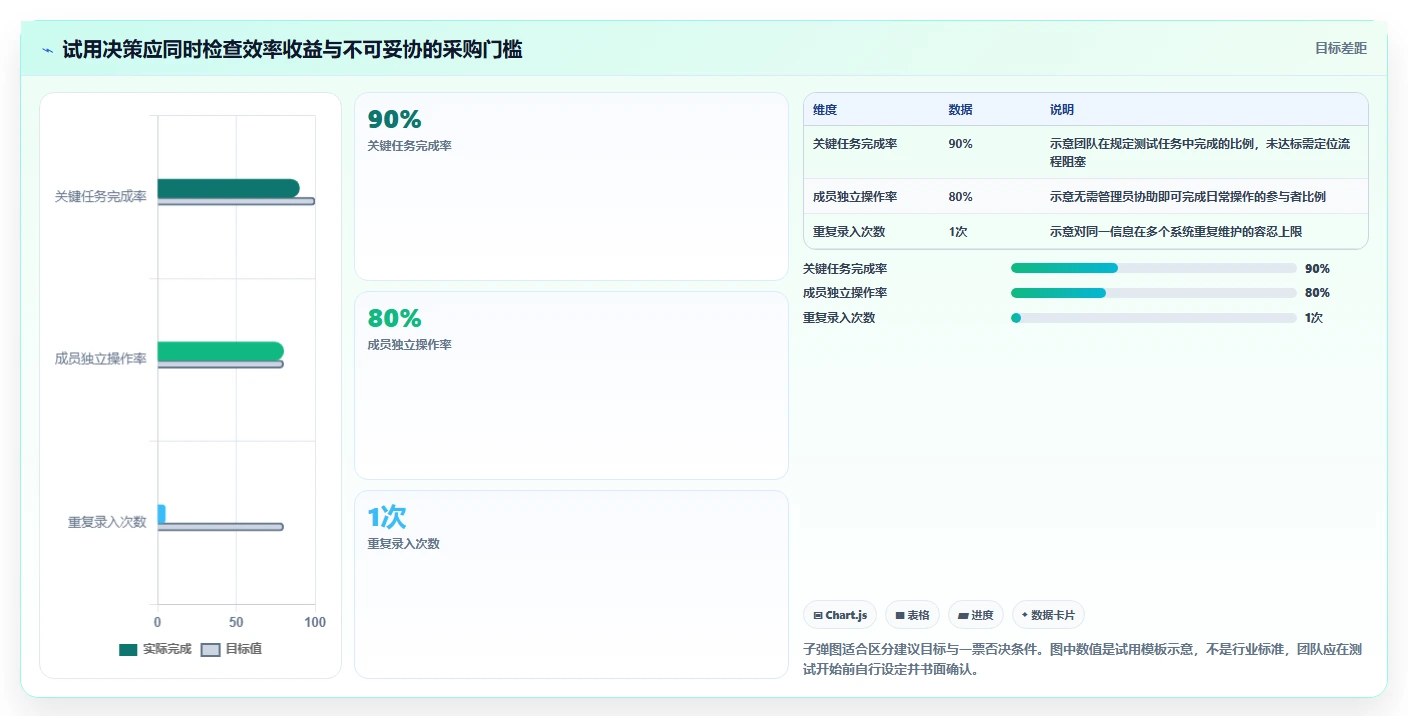
Task: Select the 进度 tag chip
Action: tap(976, 615)
